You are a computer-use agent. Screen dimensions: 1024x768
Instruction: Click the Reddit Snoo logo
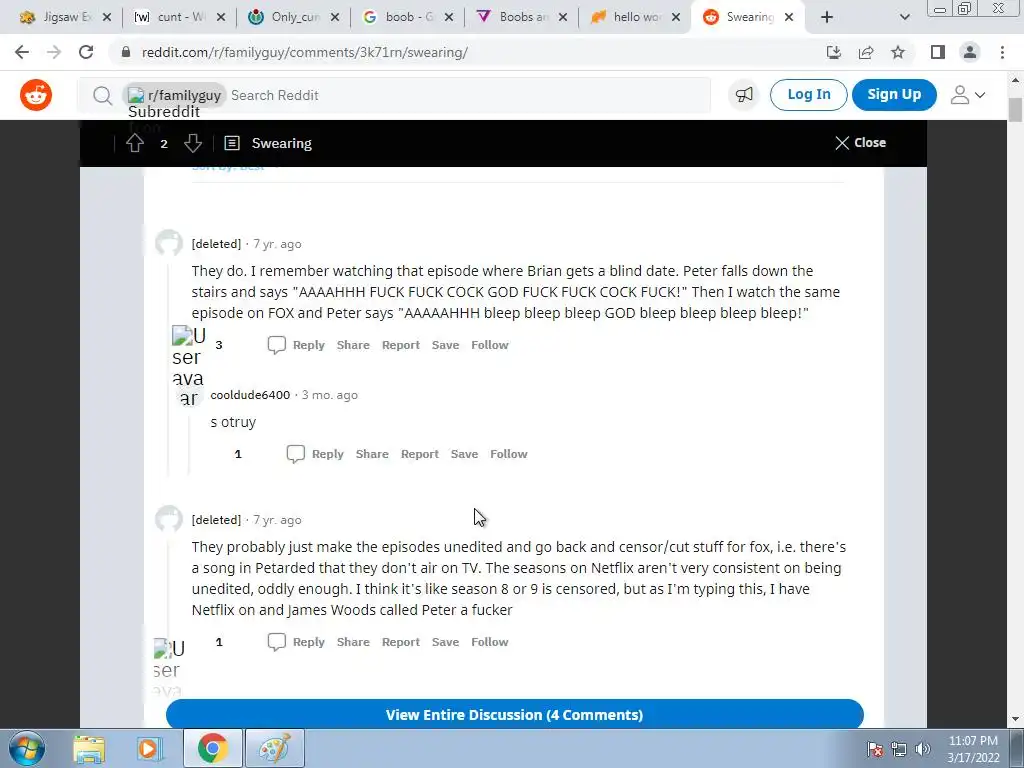pyautogui.click(x=36, y=95)
